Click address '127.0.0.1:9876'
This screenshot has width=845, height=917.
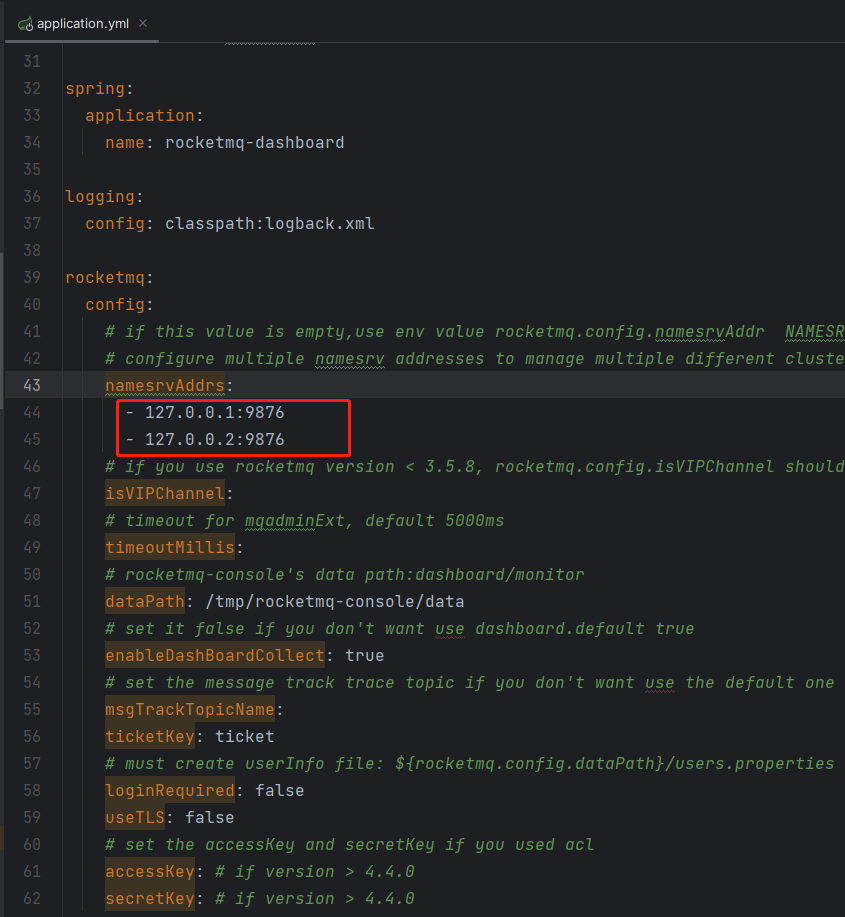[x=215, y=413]
